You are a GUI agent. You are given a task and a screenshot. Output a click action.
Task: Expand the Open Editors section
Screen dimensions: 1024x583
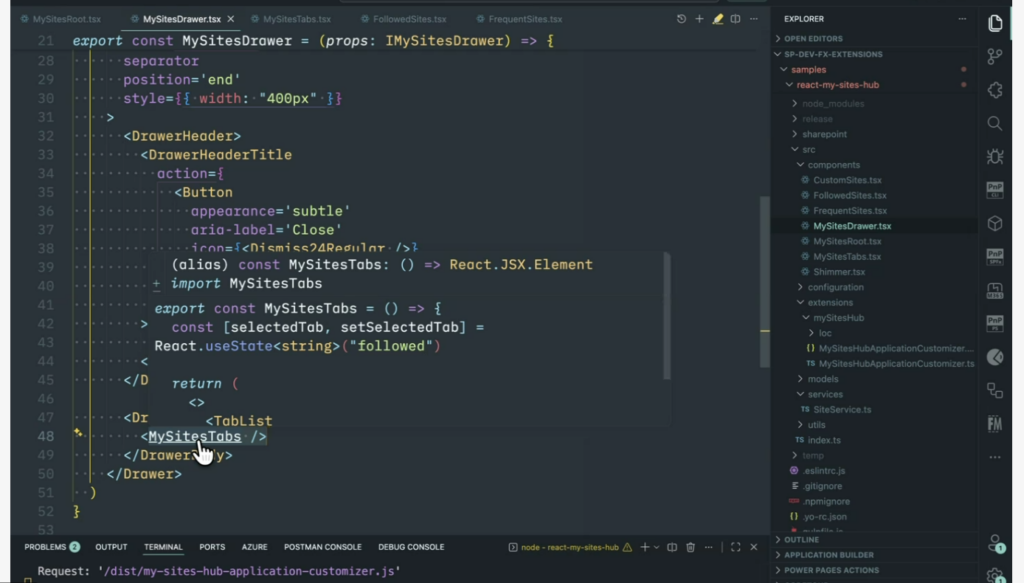pos(813,39)
